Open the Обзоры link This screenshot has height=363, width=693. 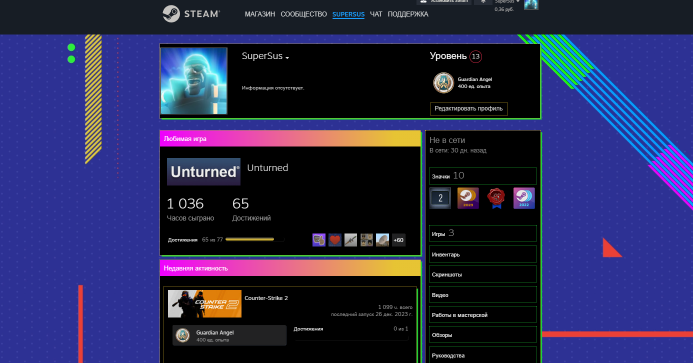(x=483, y=335)
